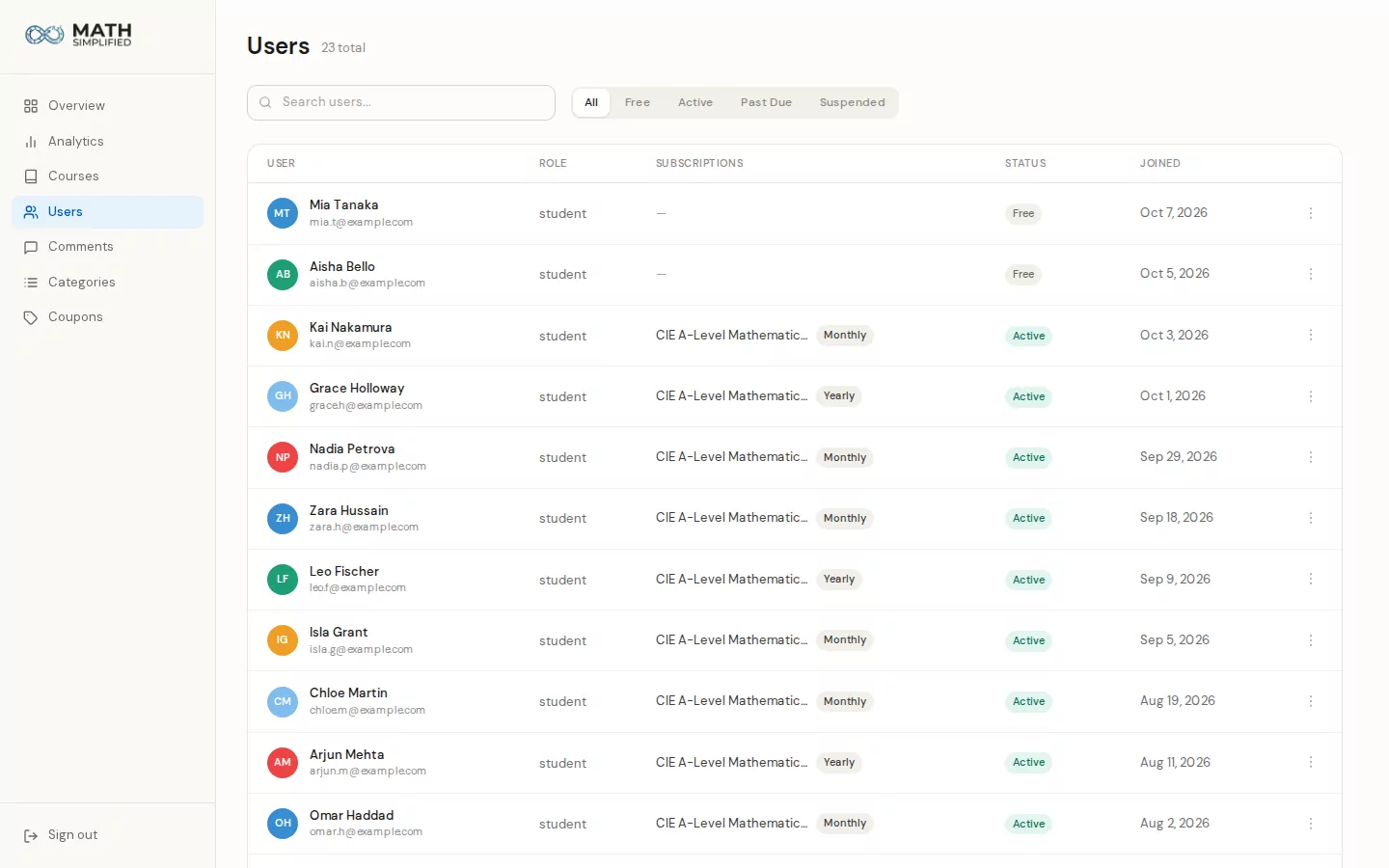Open row actions menu for Aisha Bello
The width and height of the screenshot is (1389, 868).
(1311, 274)
